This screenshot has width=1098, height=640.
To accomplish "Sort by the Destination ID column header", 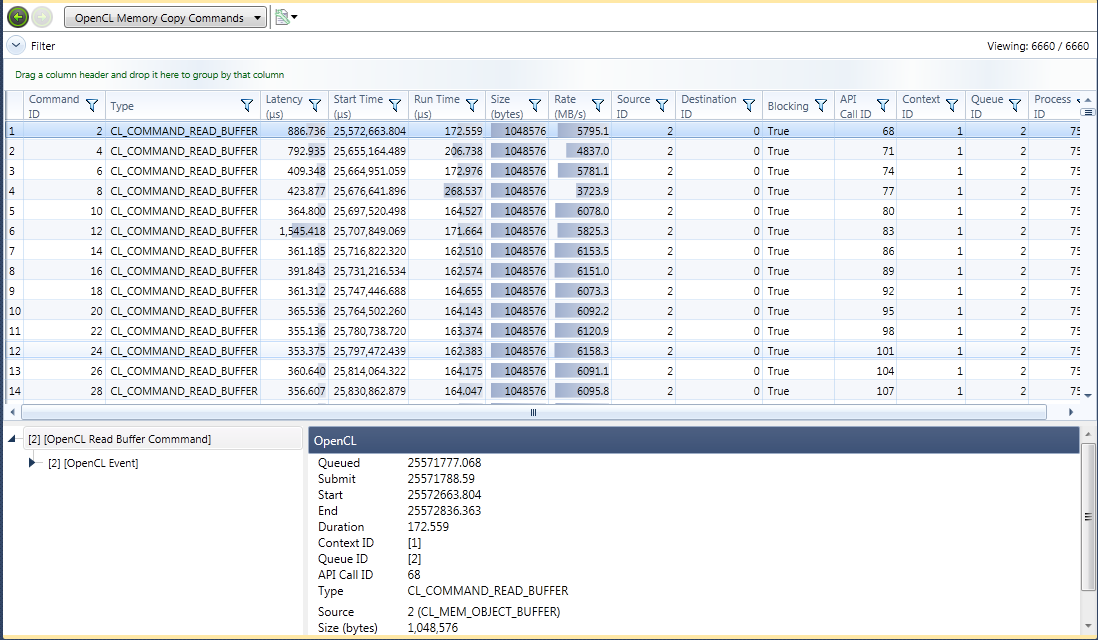I will (x=708, y=105).
